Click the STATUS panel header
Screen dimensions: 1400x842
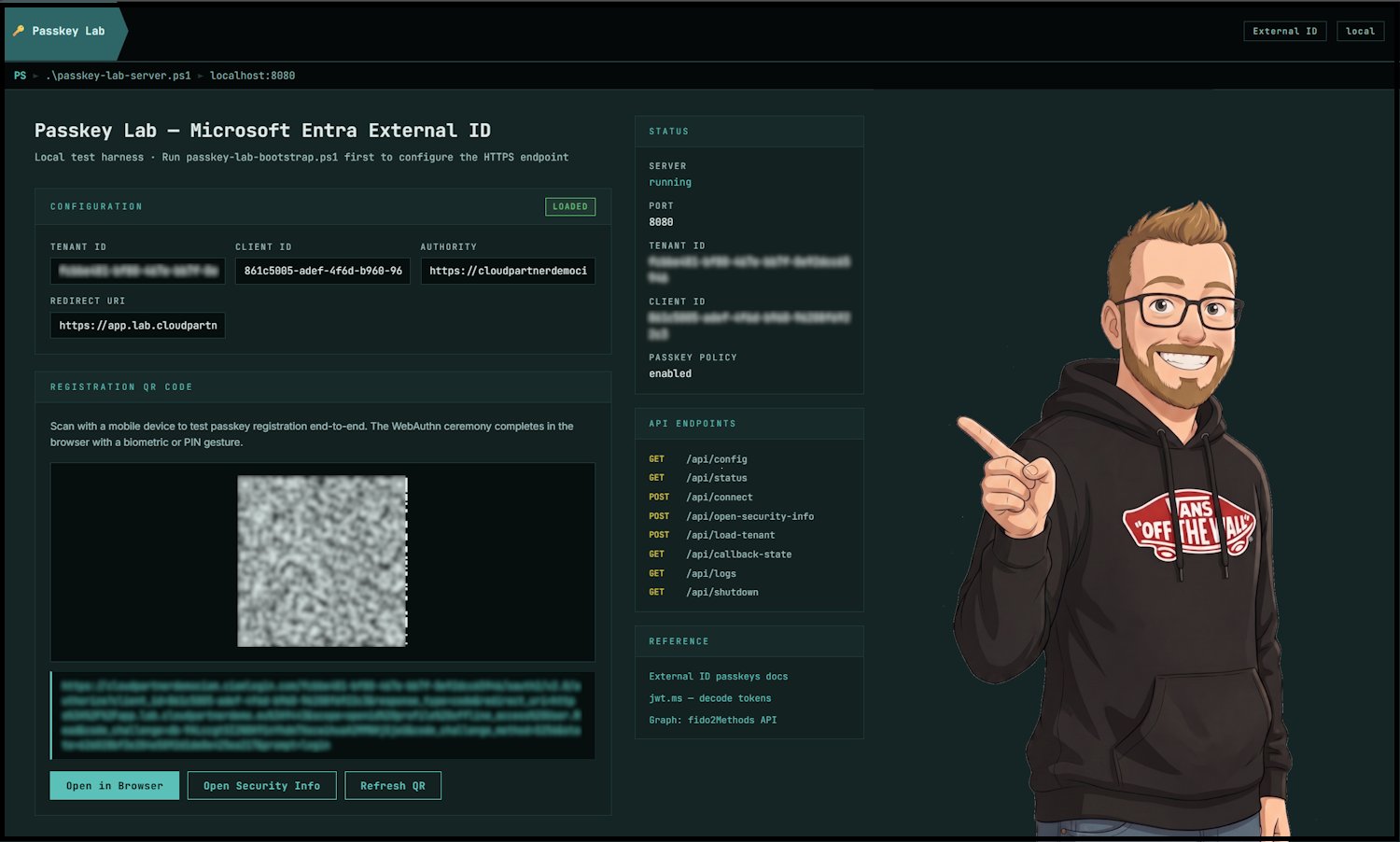668,132
